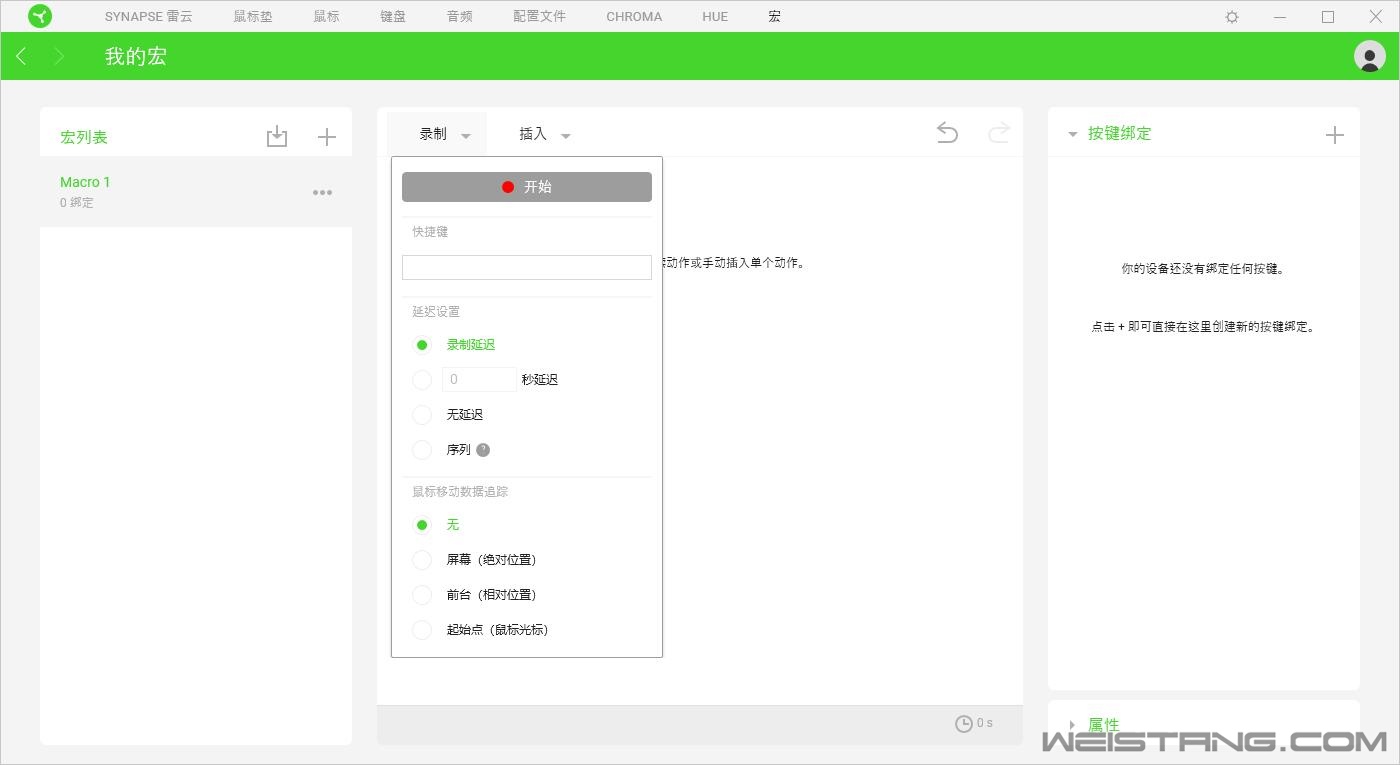Go back with left arrow
The height and width of the screenshot is (765, 1400).
pos(21,56)
